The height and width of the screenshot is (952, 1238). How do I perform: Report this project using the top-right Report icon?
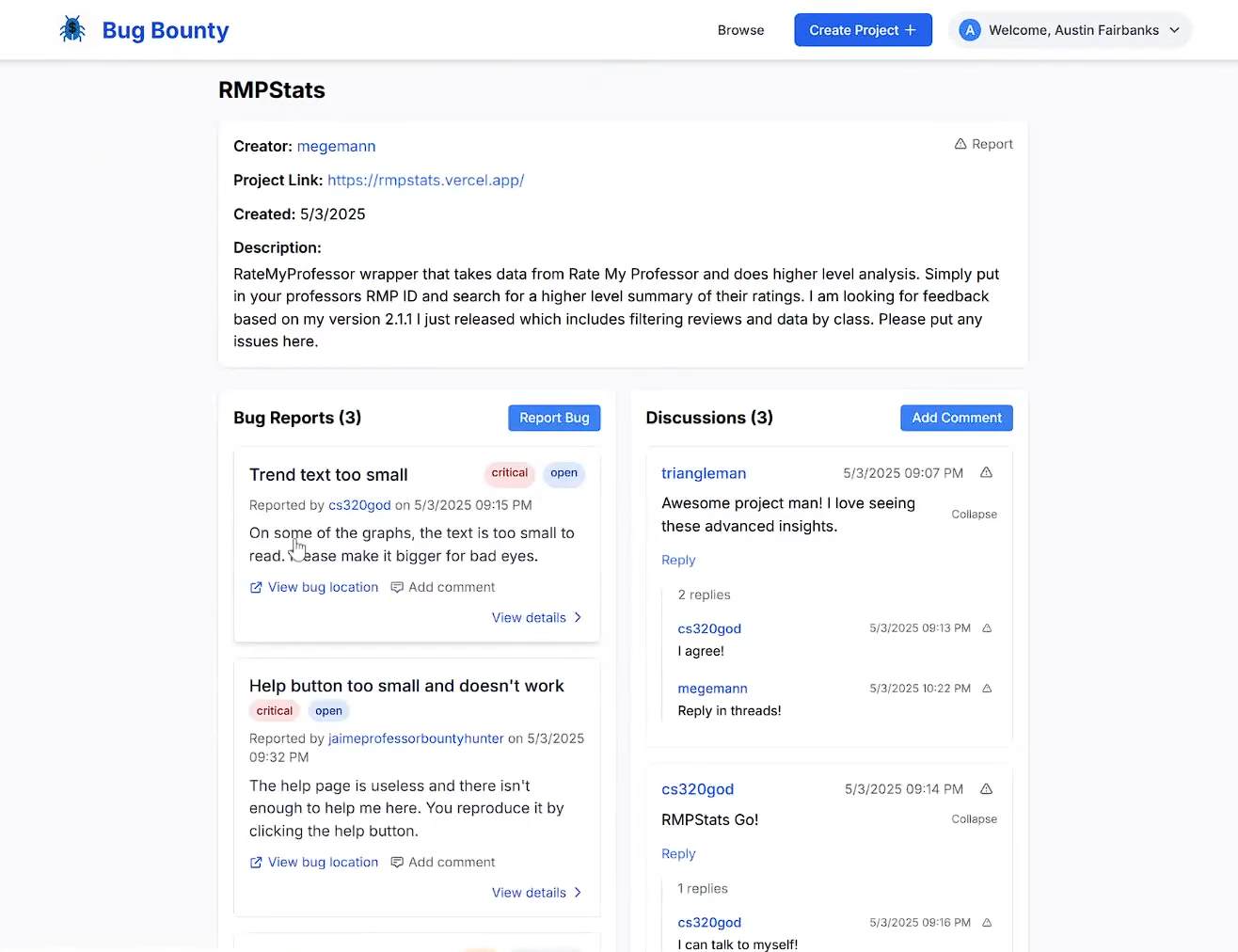[983, 144]
